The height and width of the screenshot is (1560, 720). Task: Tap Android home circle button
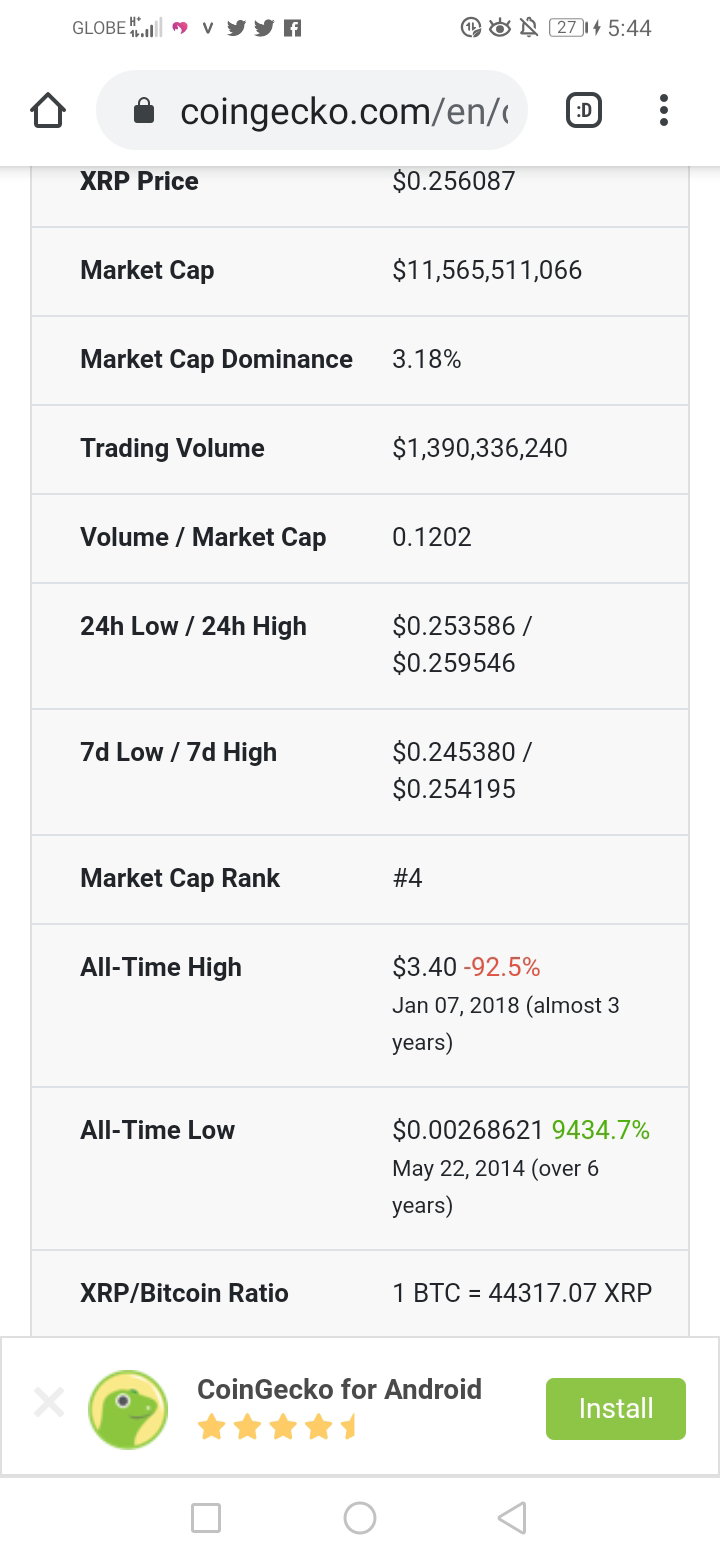tap(360, 1518)
